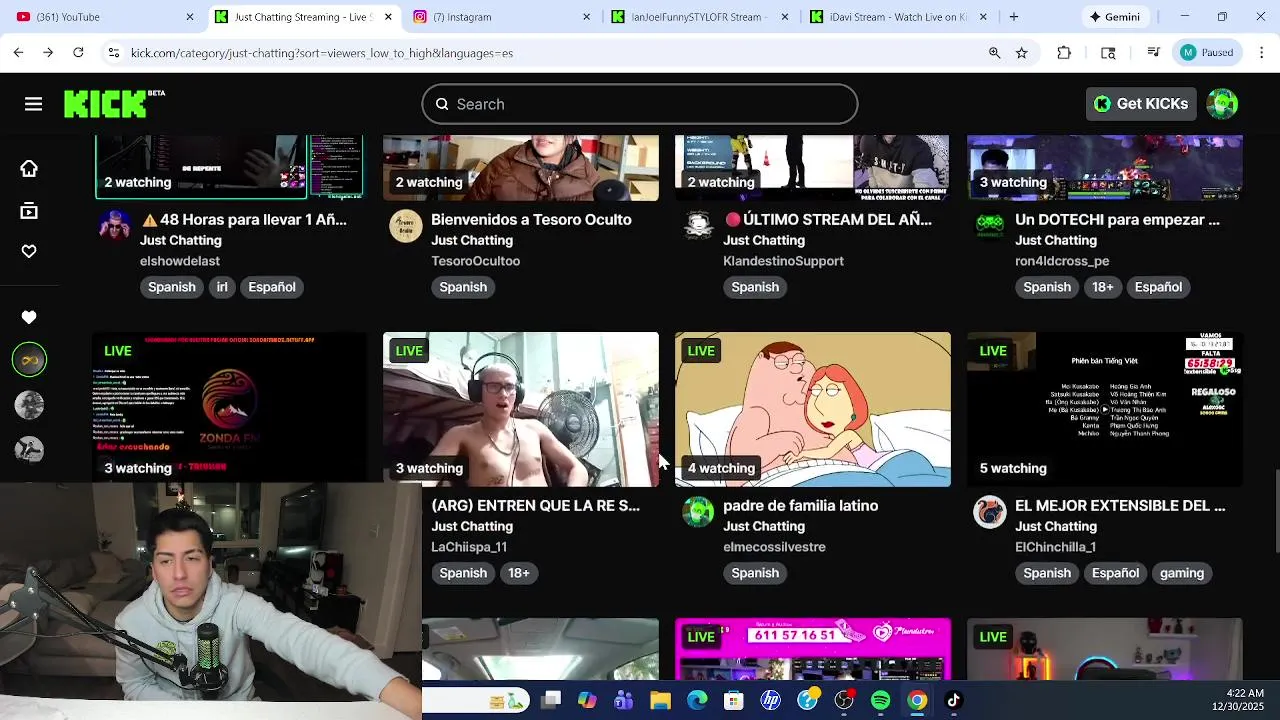The image size is (1280, 720).
Task: Click the browser Back arrow
Action: pyautogui.click(x=19, y=52)
